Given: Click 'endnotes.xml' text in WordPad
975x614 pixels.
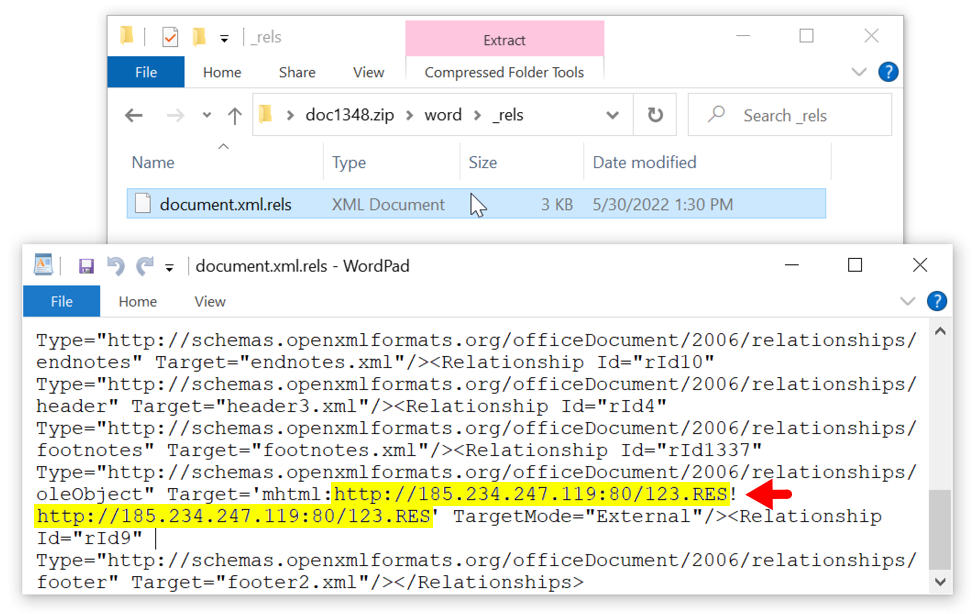Looking at the screenshot, I should point(316,362).
